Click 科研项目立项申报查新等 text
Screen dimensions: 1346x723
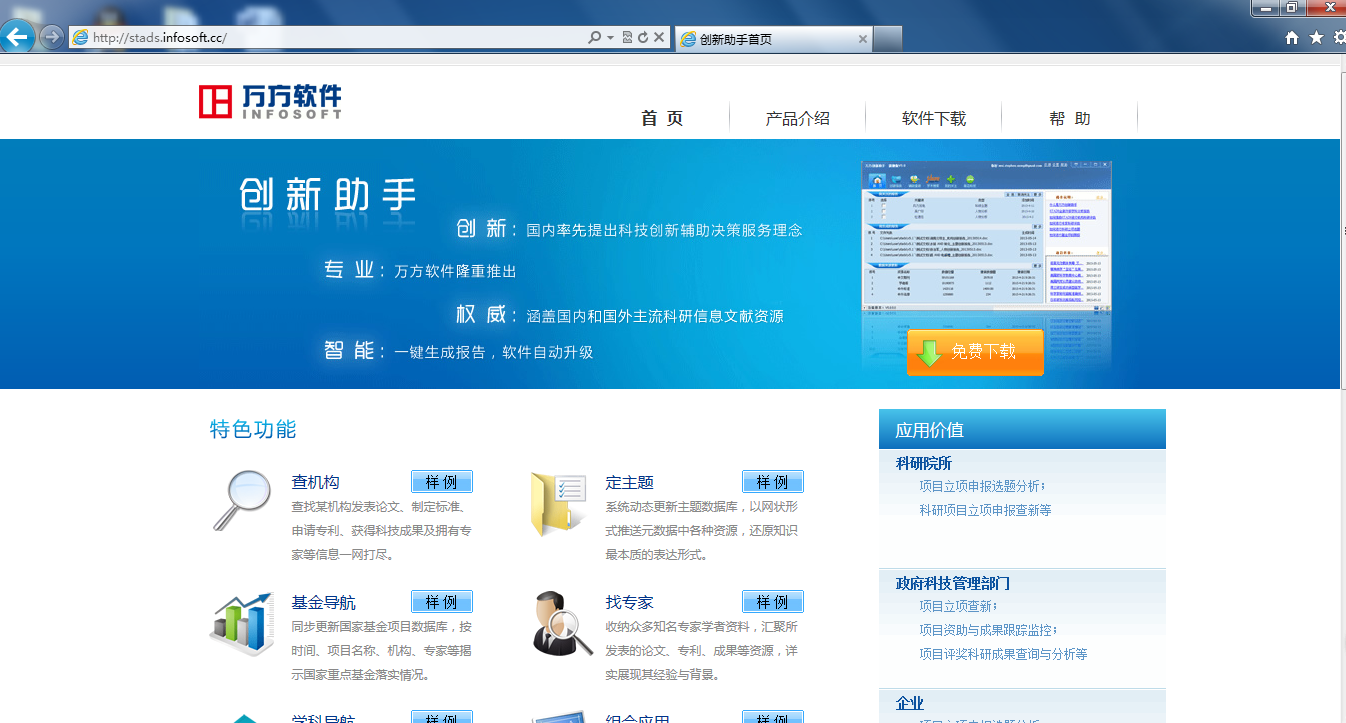click(x=985, y=510)
